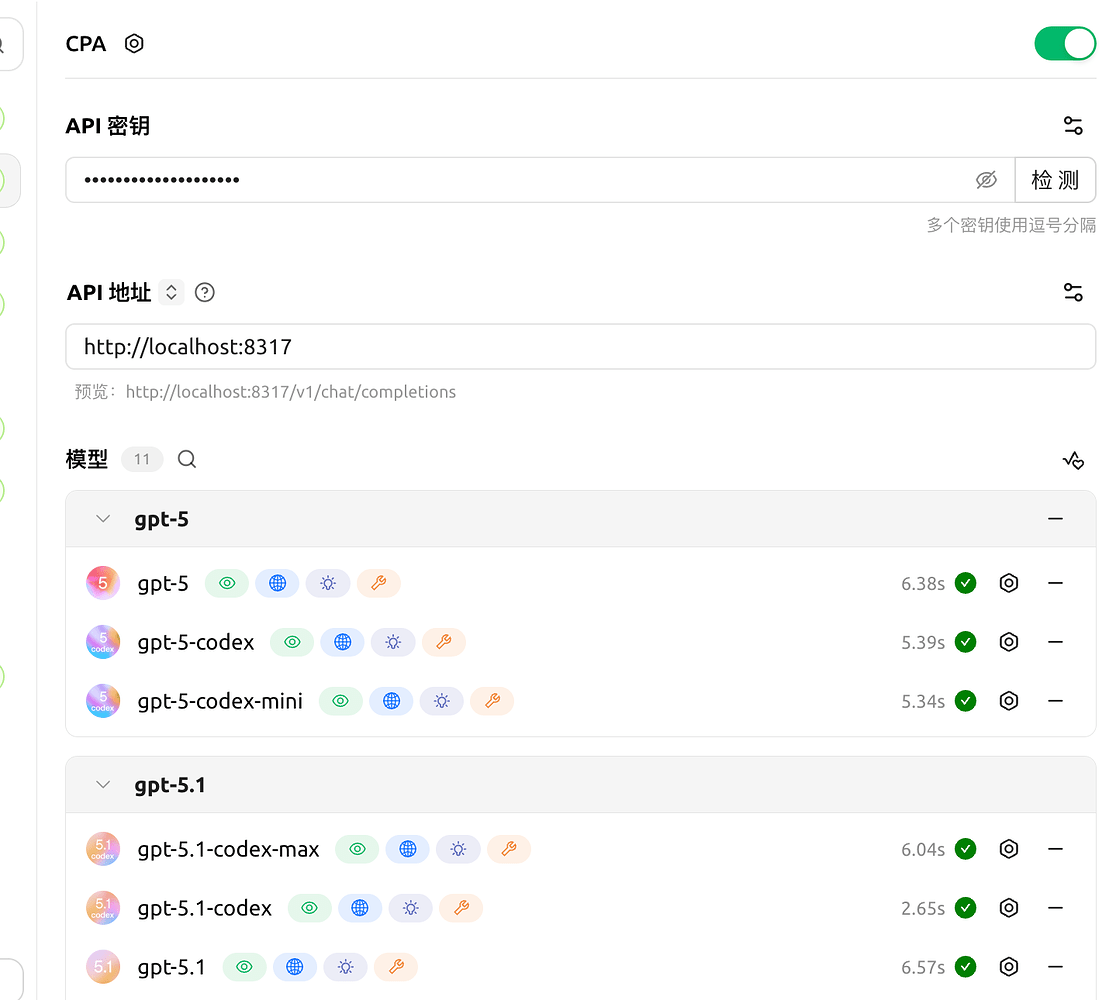Open settings for gpt-5-codex
Viewport: 1108px width, 1000px height.
pos(1008,642)
